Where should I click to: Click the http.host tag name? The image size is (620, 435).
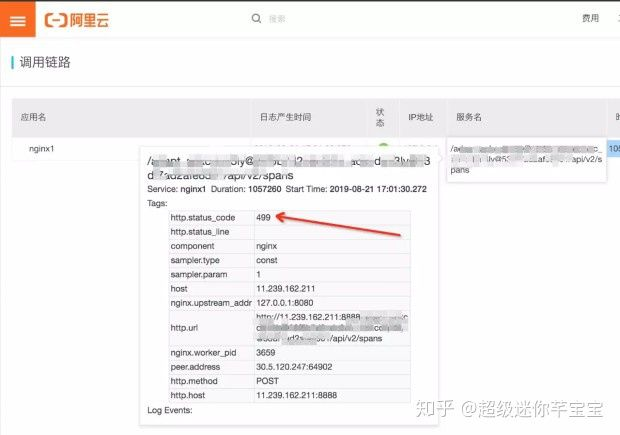click(x=188, y=395)
